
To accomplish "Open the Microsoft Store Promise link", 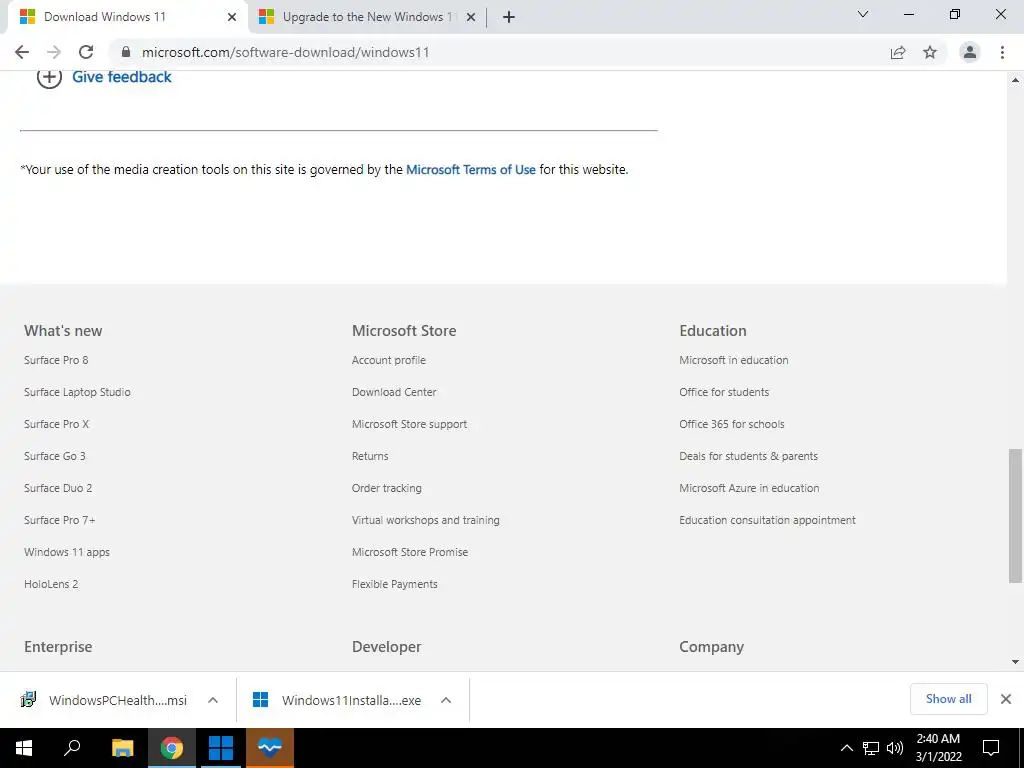I will click(410, 552).
